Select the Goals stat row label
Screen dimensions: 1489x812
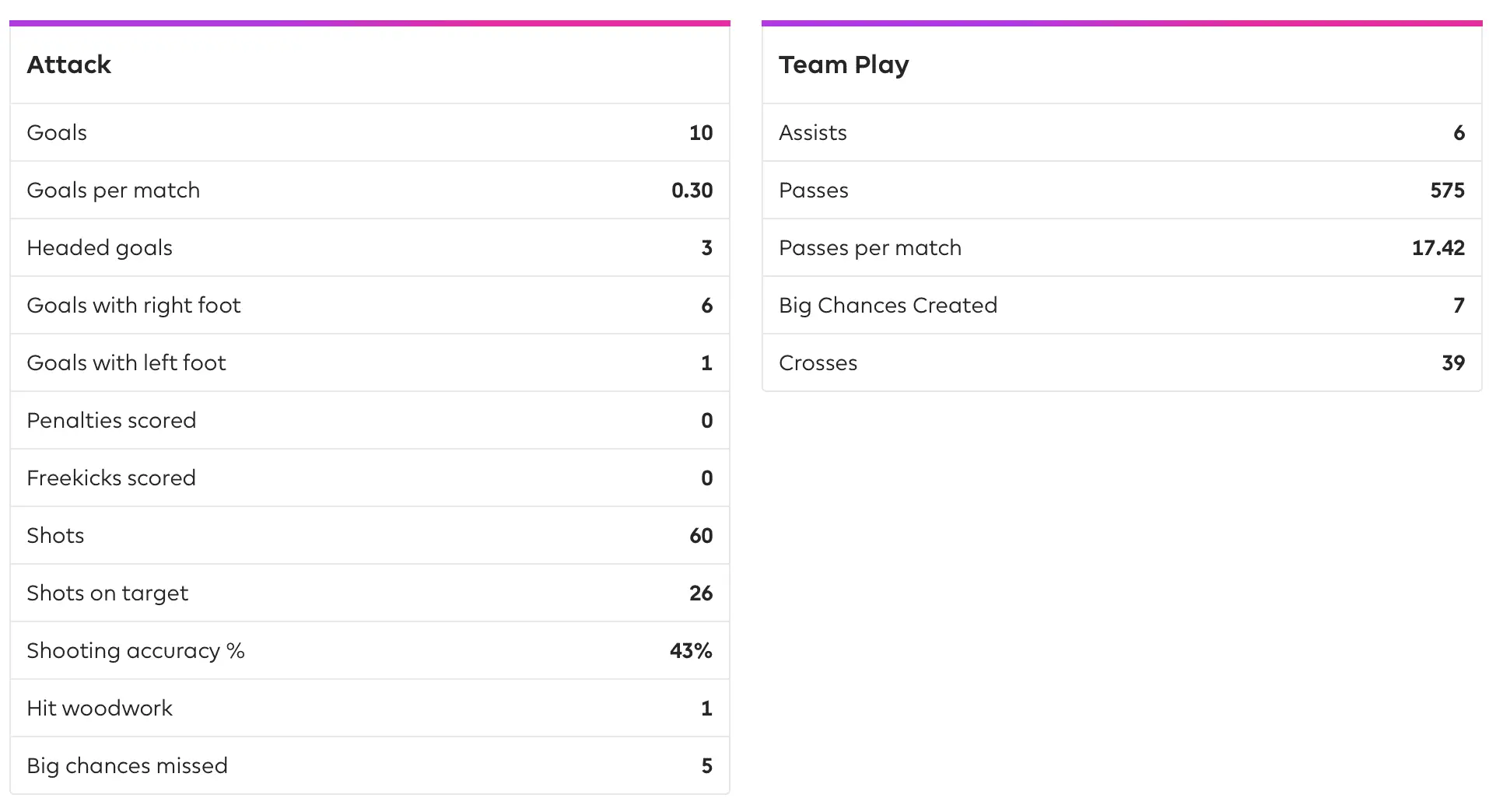(x=57, y=133)
